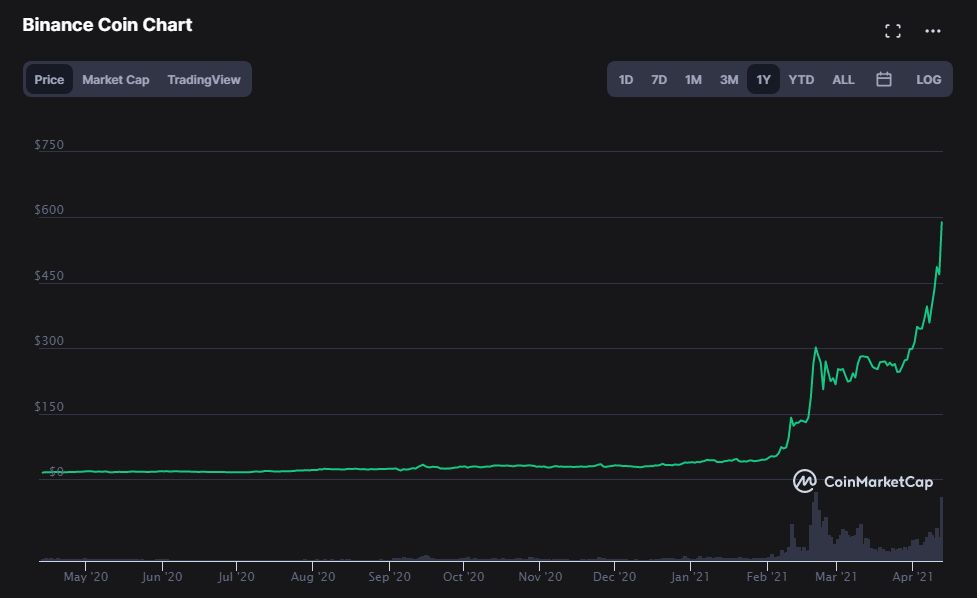Switch to the TradingView tab
The height and width of the screenshot is (598, 977).
[204, 80]
